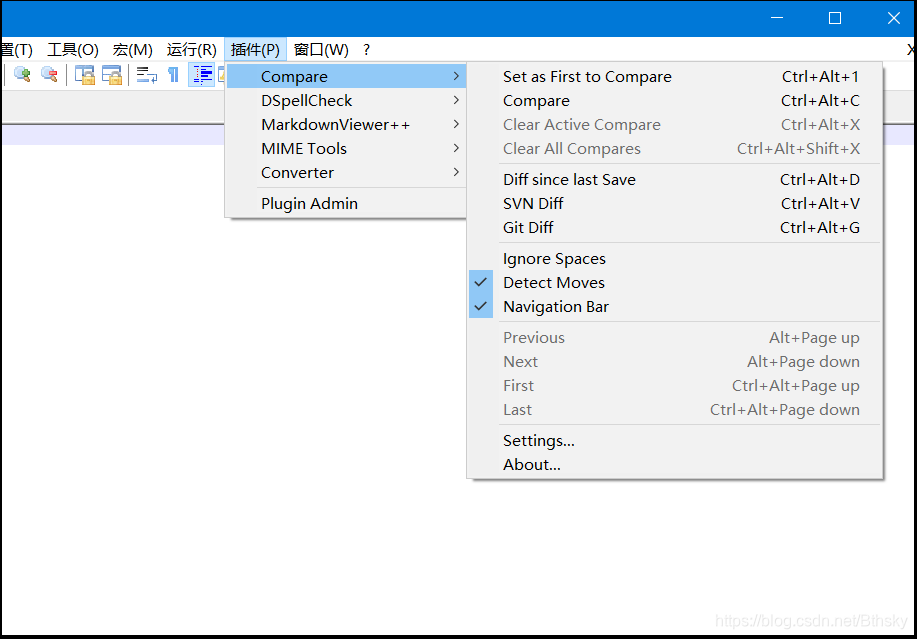Screen dimensions: 917x639
Task: Open the Document Map panel icon
Action: pos(202,74)
